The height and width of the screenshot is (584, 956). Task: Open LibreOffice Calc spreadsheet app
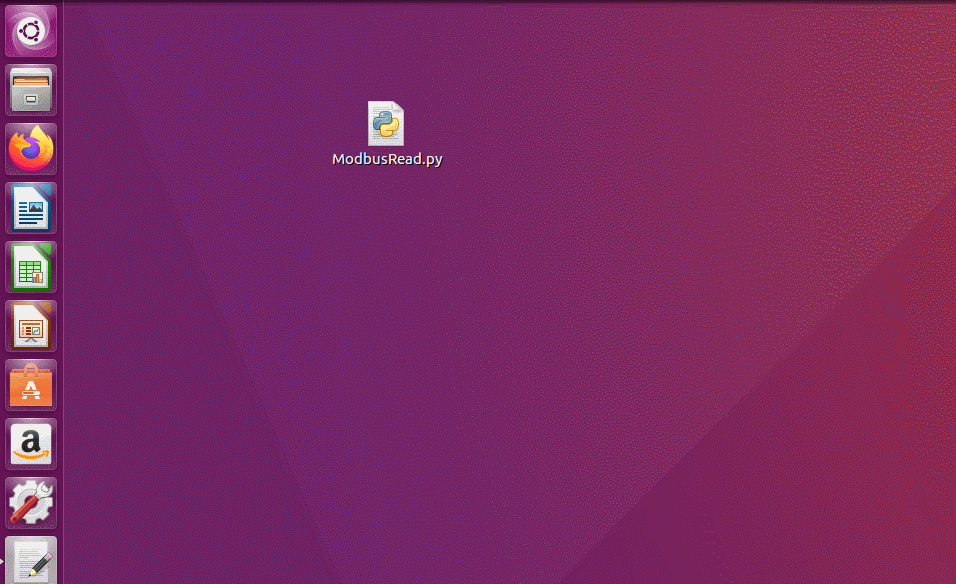(x=31, y=268)
